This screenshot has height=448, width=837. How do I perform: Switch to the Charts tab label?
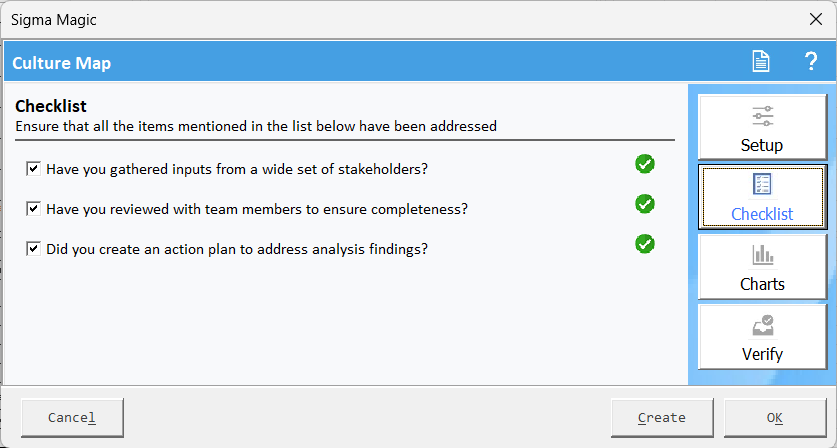(762, 284)
